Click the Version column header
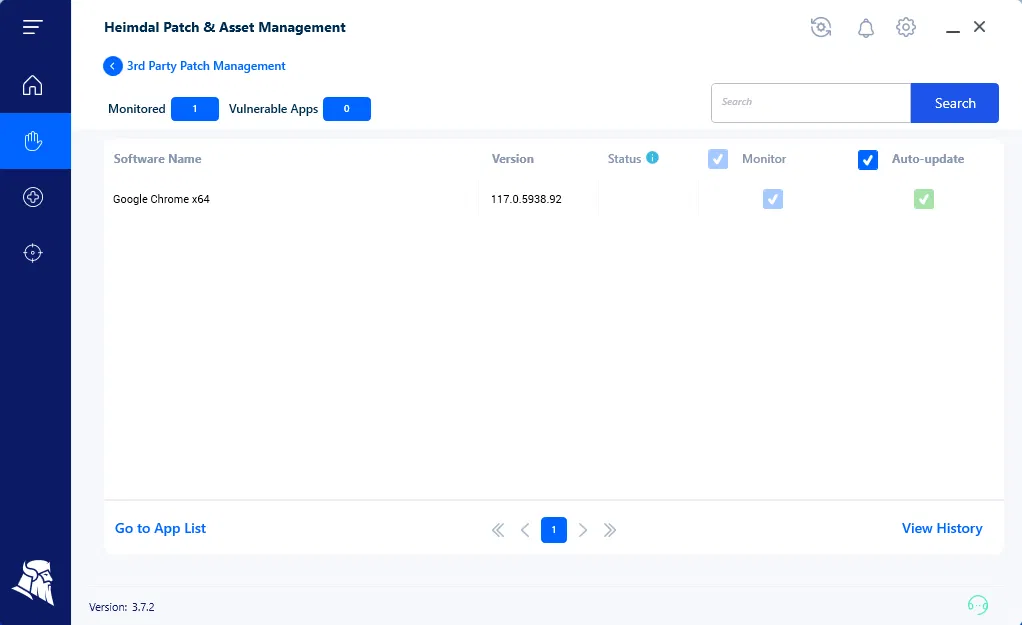Image resolution: width=1022 pixels, height=625 pixels. click(512, 159)
